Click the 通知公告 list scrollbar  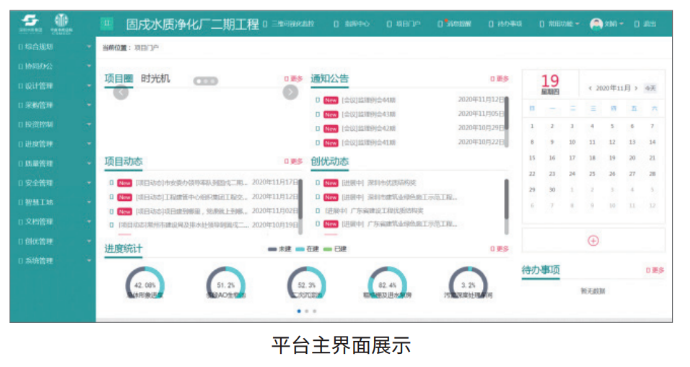tap(506, 121)
